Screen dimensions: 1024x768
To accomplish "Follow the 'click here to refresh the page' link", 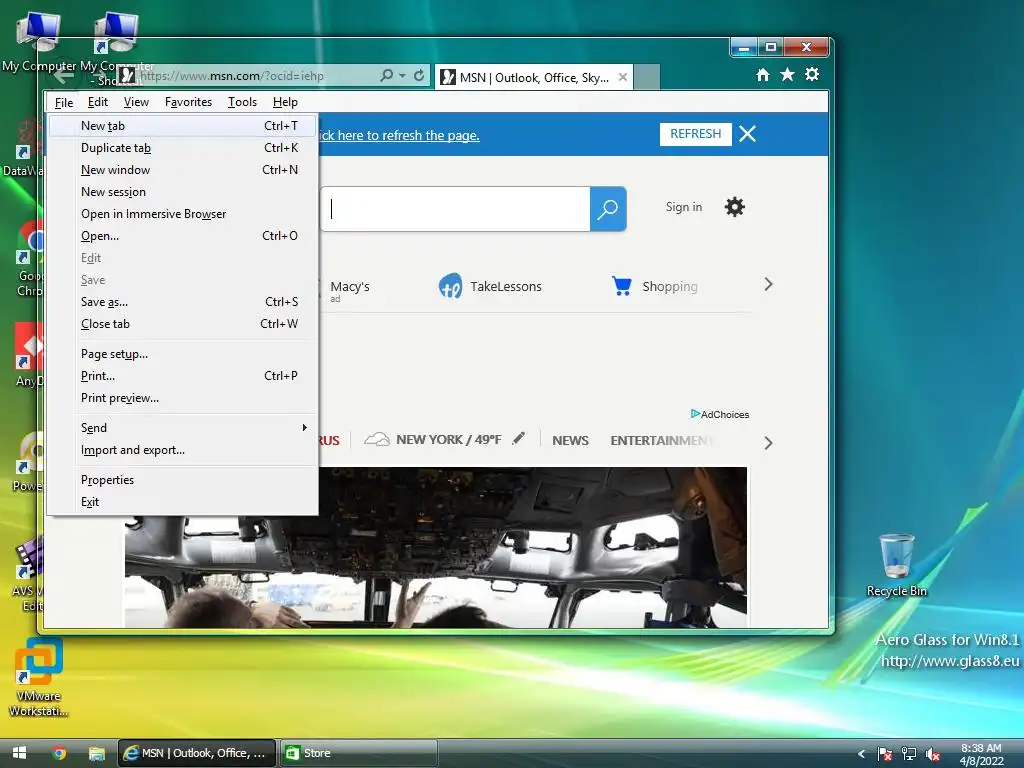I will [399, 135].
